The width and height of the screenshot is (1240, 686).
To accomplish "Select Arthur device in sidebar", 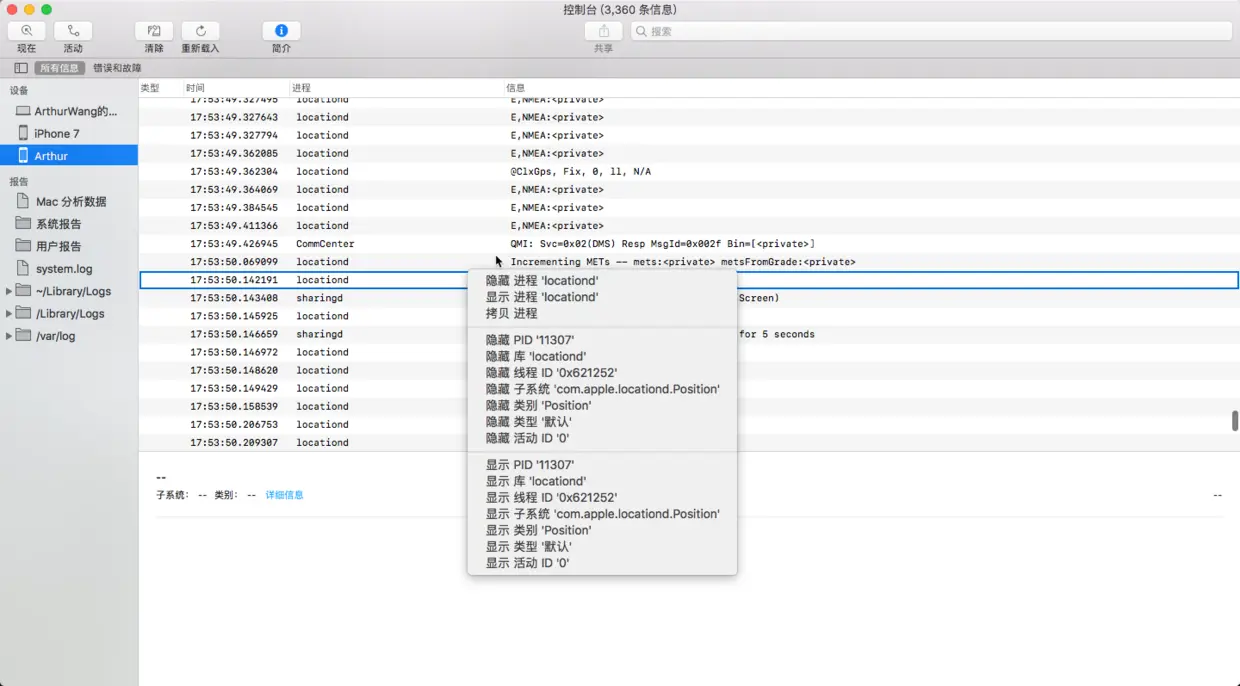I will point(69,155).
